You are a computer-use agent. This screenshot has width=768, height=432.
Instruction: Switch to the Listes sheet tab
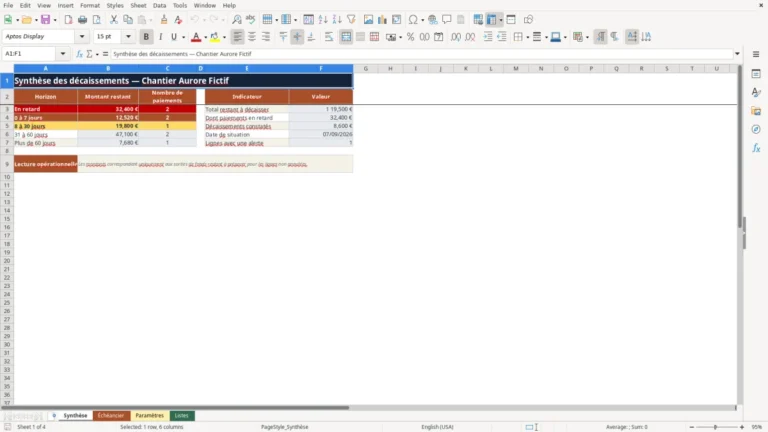pos(182,415)
